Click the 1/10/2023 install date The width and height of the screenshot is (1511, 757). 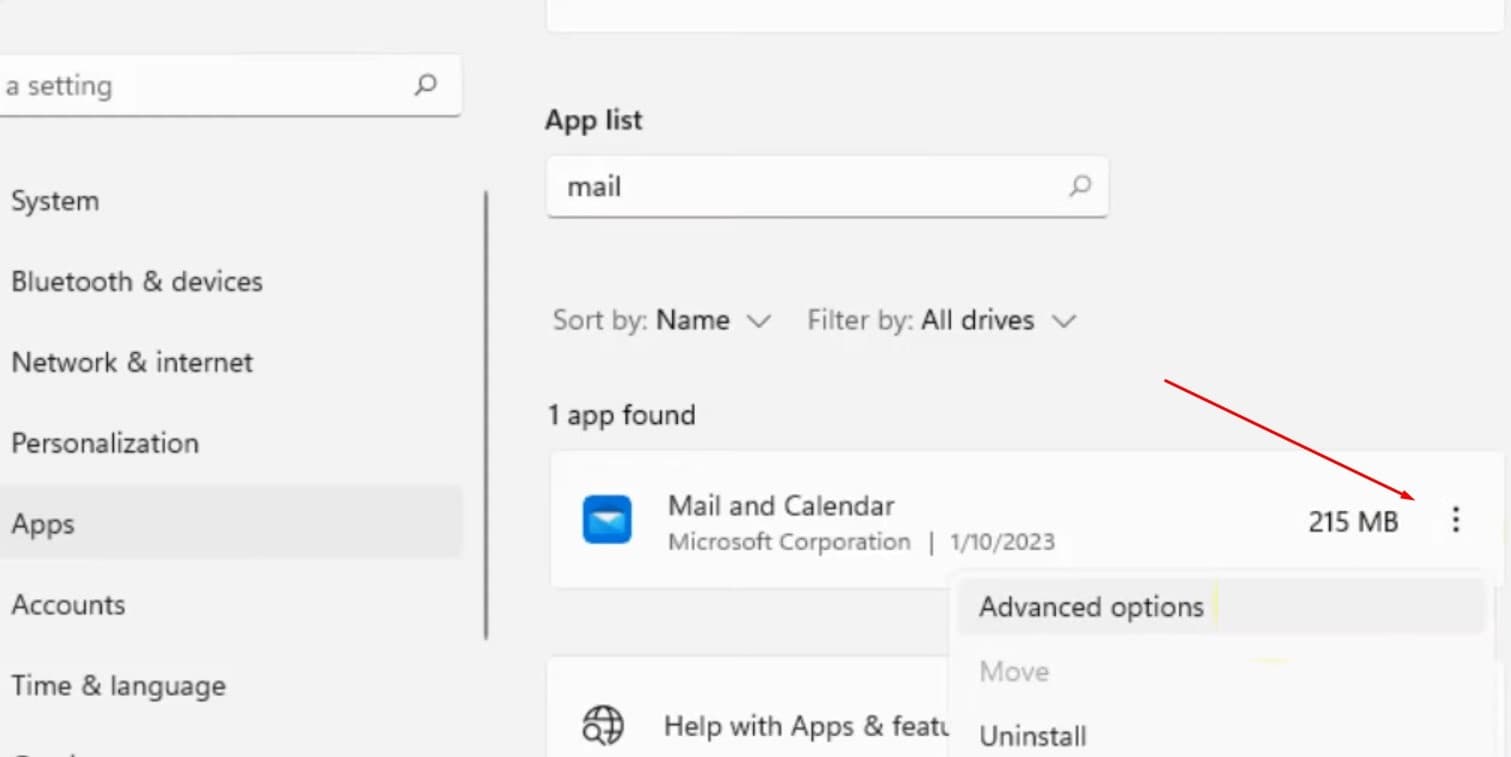1002,542
